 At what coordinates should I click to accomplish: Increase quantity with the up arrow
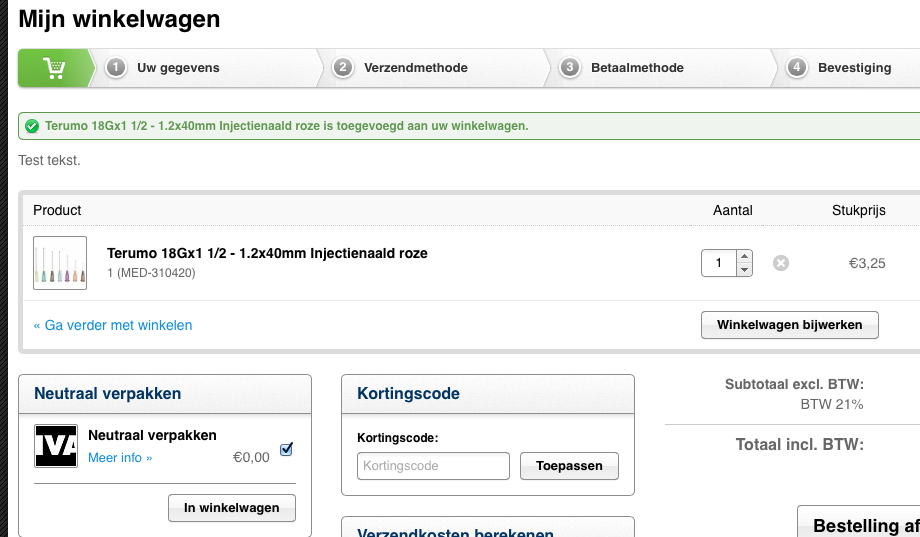[x=744, y=256]
